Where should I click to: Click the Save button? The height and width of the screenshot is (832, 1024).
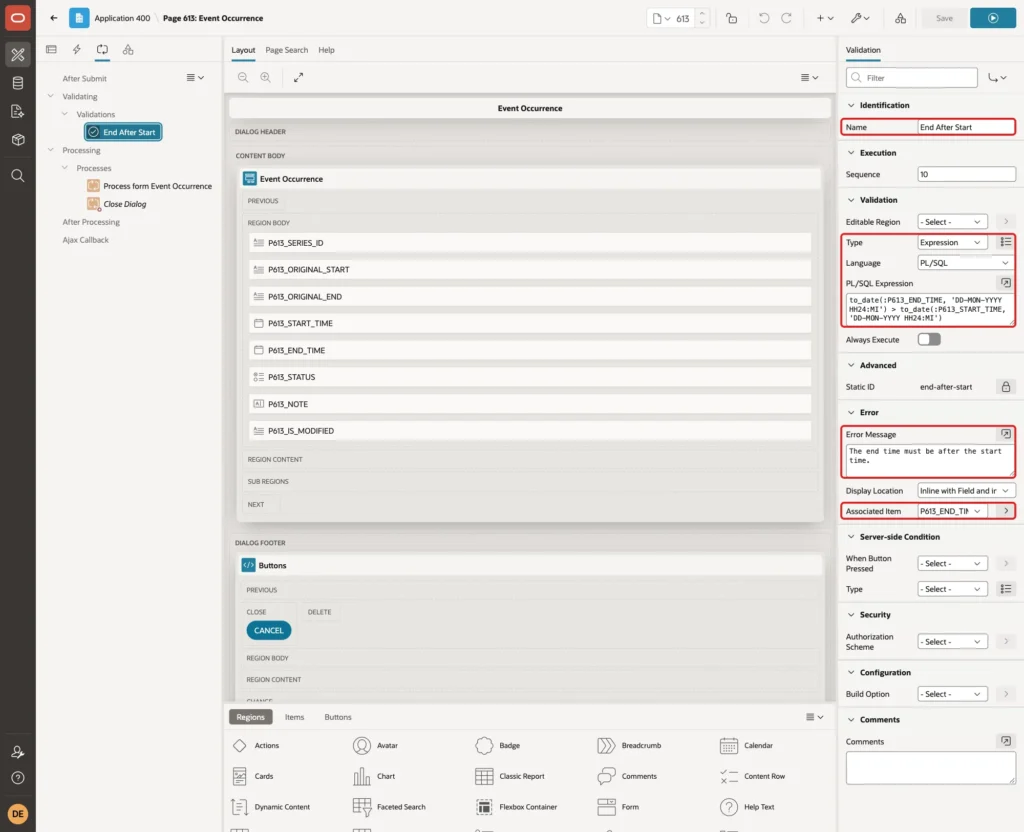pos(944,18)
